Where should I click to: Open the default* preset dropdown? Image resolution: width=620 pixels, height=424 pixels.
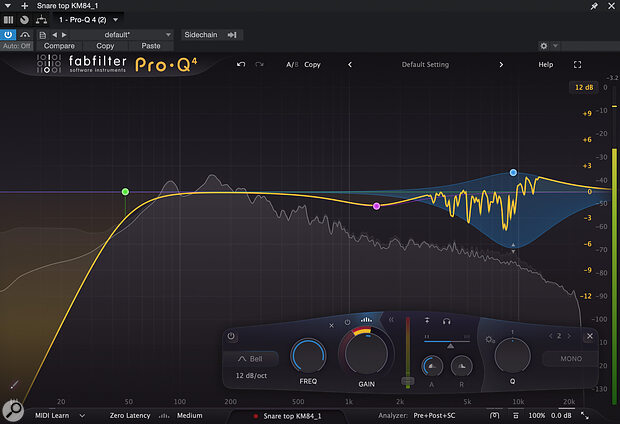110,34
